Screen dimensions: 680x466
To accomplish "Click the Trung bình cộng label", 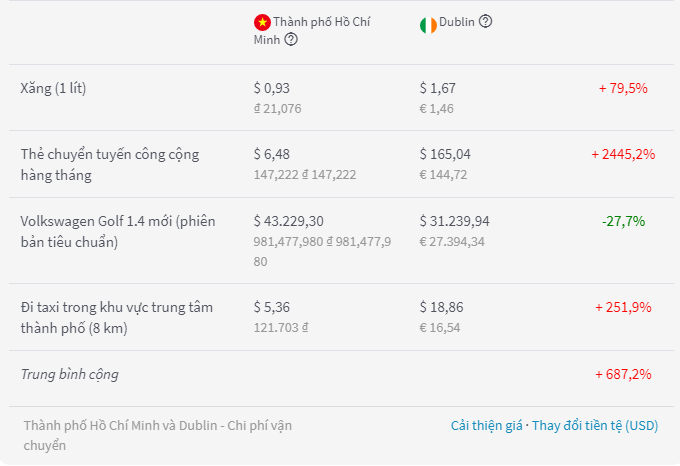I will coord(69,374).
